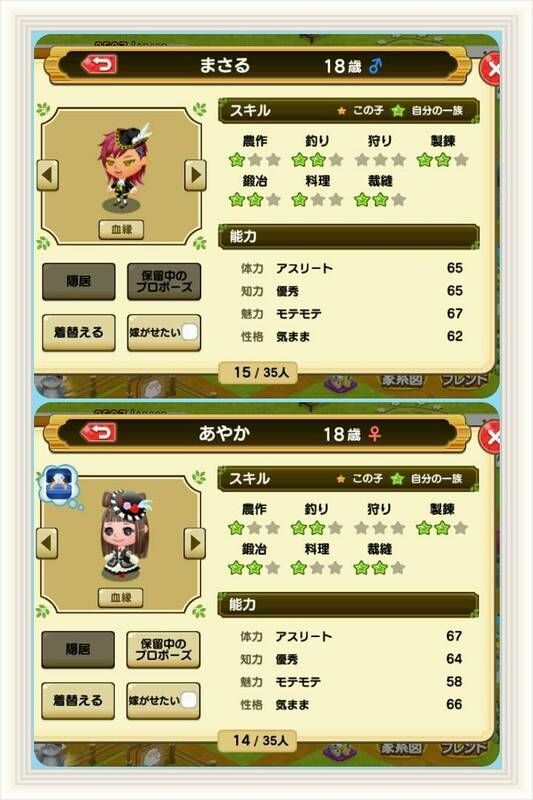The image size is (533, 800).
Task: Click the red back arrow on あやか panel
Action: click(98, 433)
